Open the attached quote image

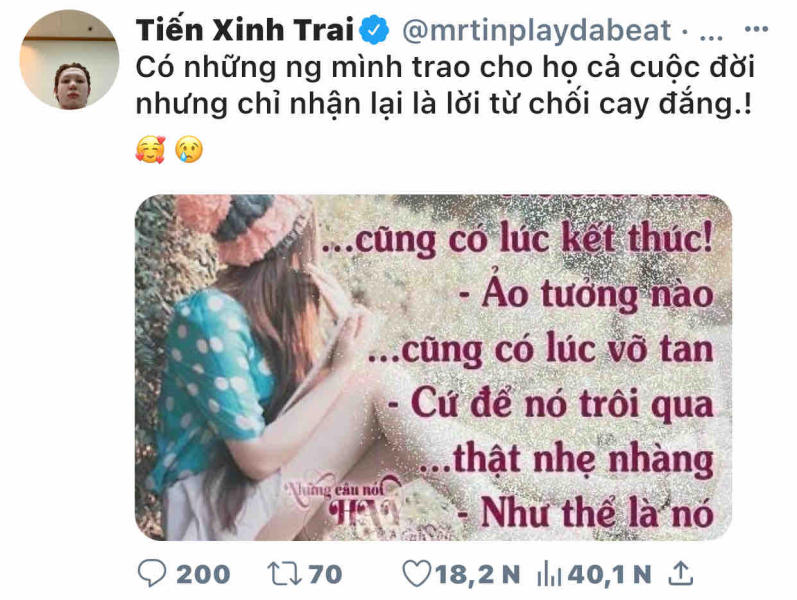pos(433,368)
